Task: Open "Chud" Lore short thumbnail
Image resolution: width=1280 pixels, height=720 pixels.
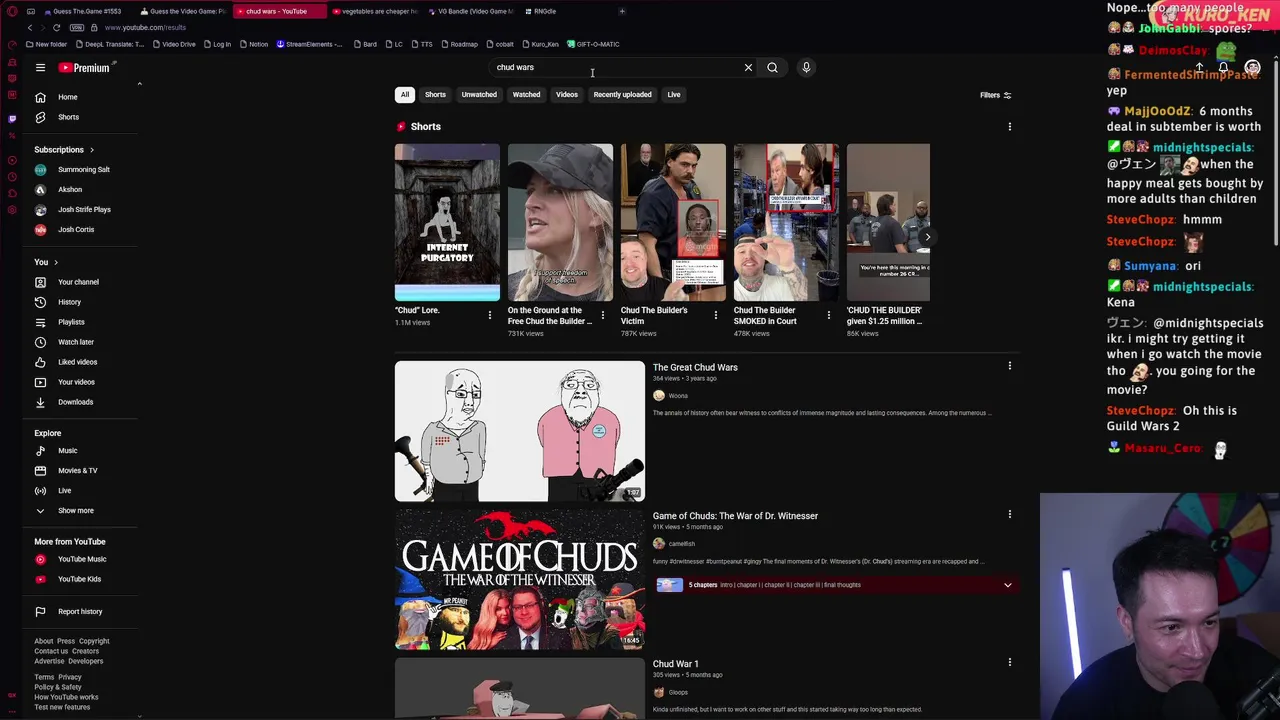Action: (x=447, y=222)
